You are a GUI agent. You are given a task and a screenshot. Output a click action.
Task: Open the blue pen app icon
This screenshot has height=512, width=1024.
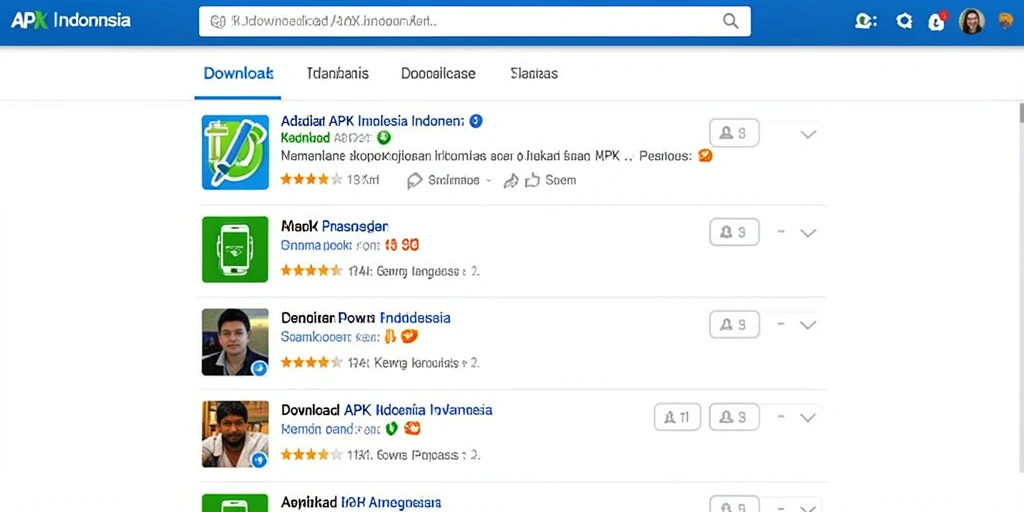click(235, 152)
